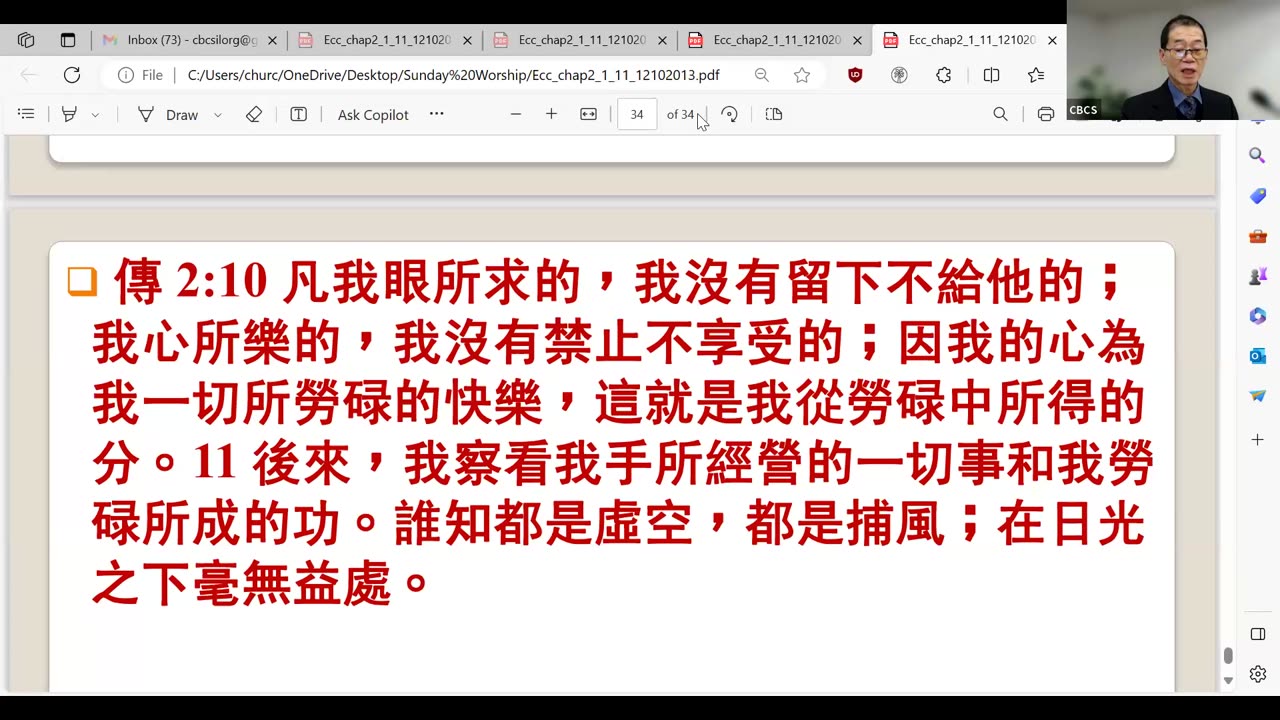Open the sidebar Games panel
The height and width of the screenshot is (720, 1280).
(x=1258, y=276)
